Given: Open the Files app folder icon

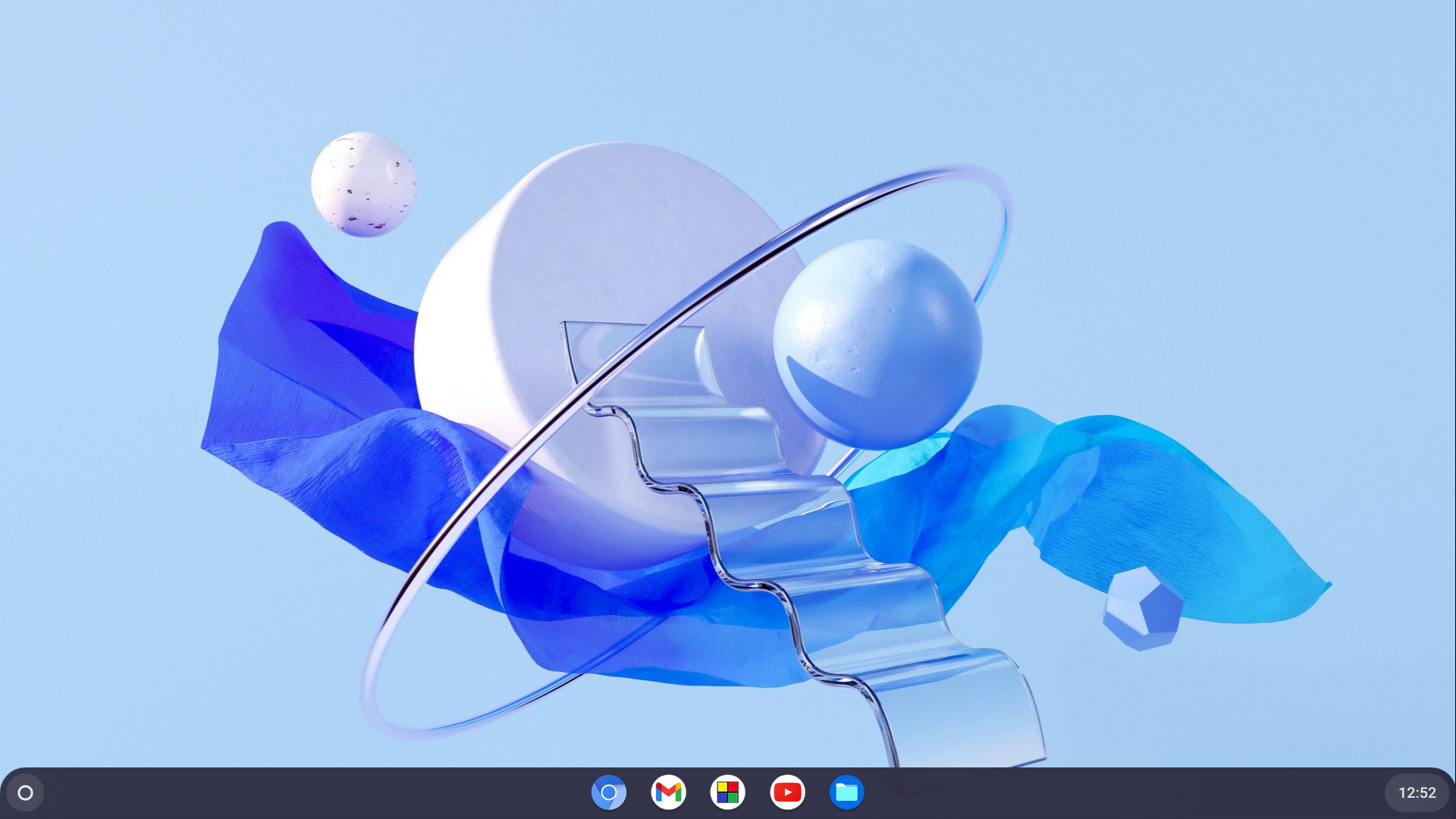Looking at the screenshot, I should [x=846, y=792].
